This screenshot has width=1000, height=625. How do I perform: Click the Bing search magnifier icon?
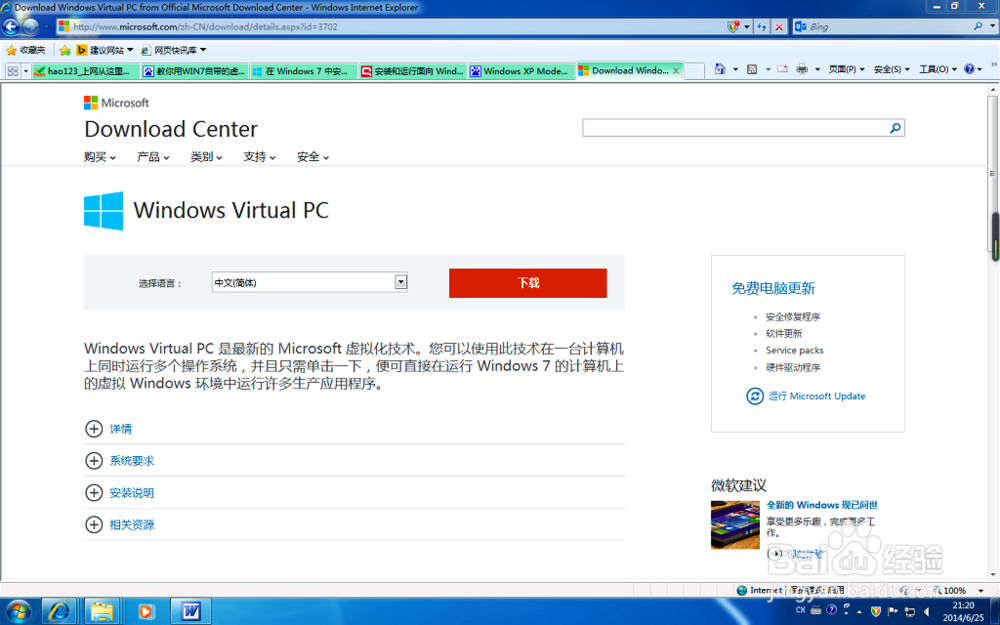click(978, 26)
